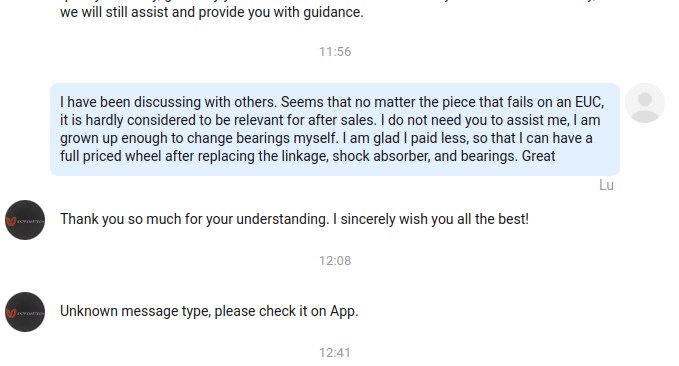679x366 pixels.
Task: Click the 12:08 timestamp
Action: 335,261
